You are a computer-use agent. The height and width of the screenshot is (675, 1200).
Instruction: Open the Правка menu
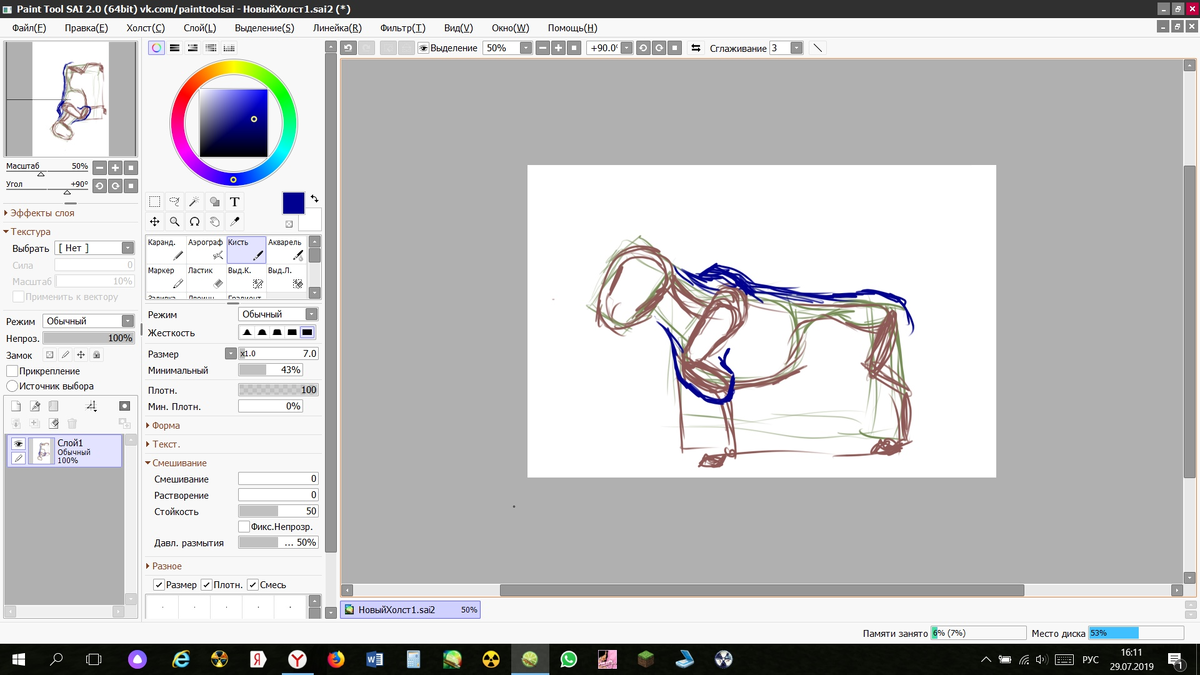coord(86,28)
